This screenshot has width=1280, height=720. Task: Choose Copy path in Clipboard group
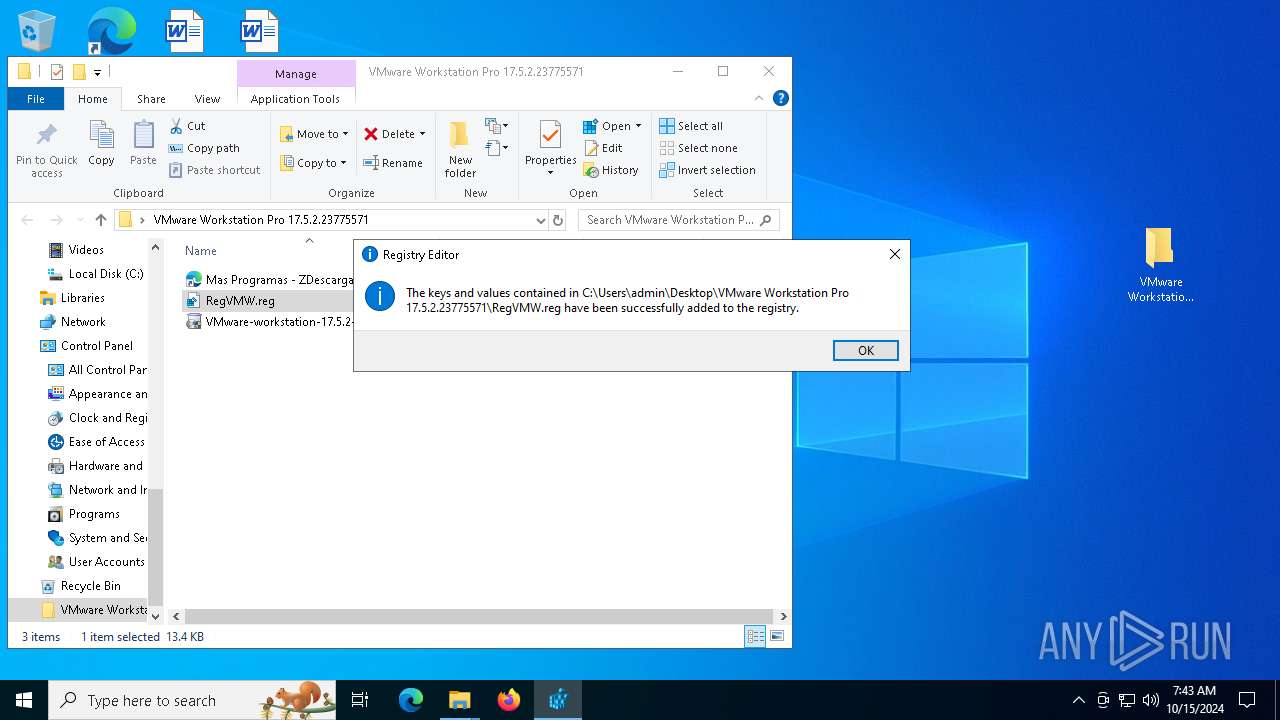coord(204,148)
